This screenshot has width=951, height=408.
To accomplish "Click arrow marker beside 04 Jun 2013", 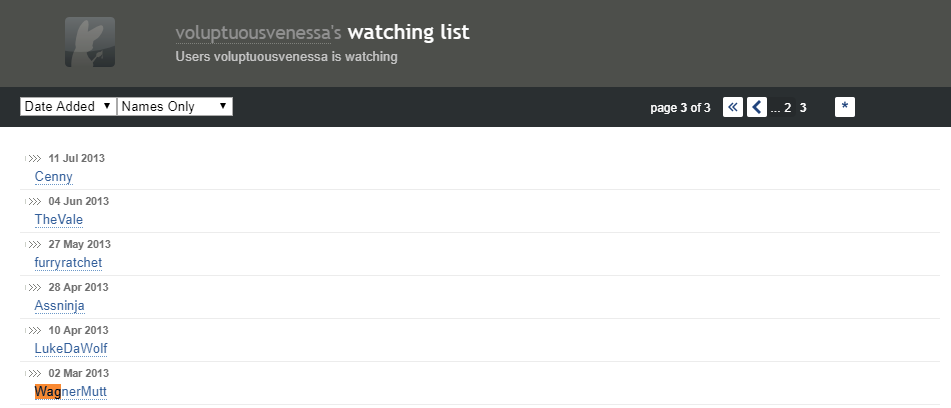I will coord(33,202).
